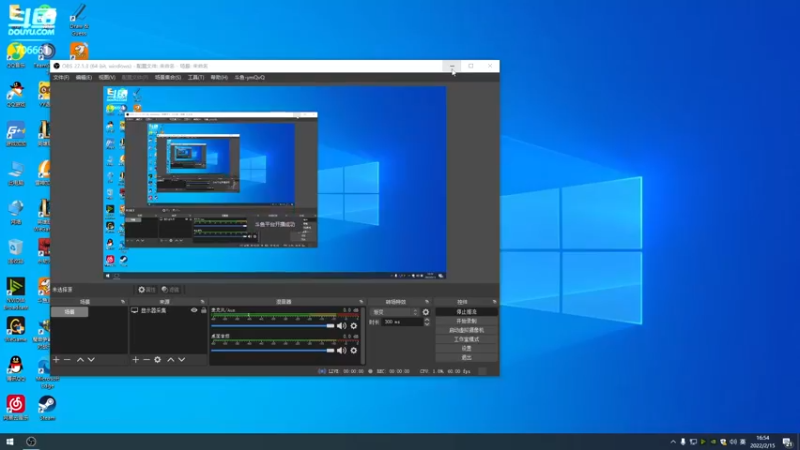
Task: Click transition duration stepper arrows
Action: pos(427,322)
